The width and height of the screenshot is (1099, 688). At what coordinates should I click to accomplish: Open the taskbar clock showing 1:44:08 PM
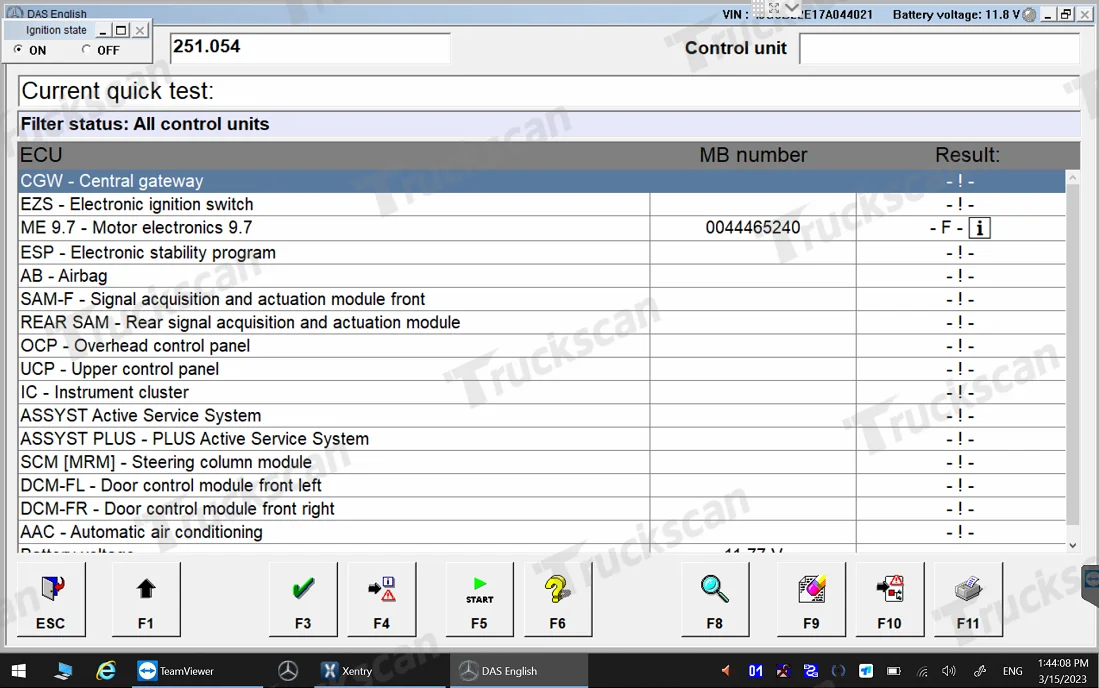click(x=1063, y=671)
